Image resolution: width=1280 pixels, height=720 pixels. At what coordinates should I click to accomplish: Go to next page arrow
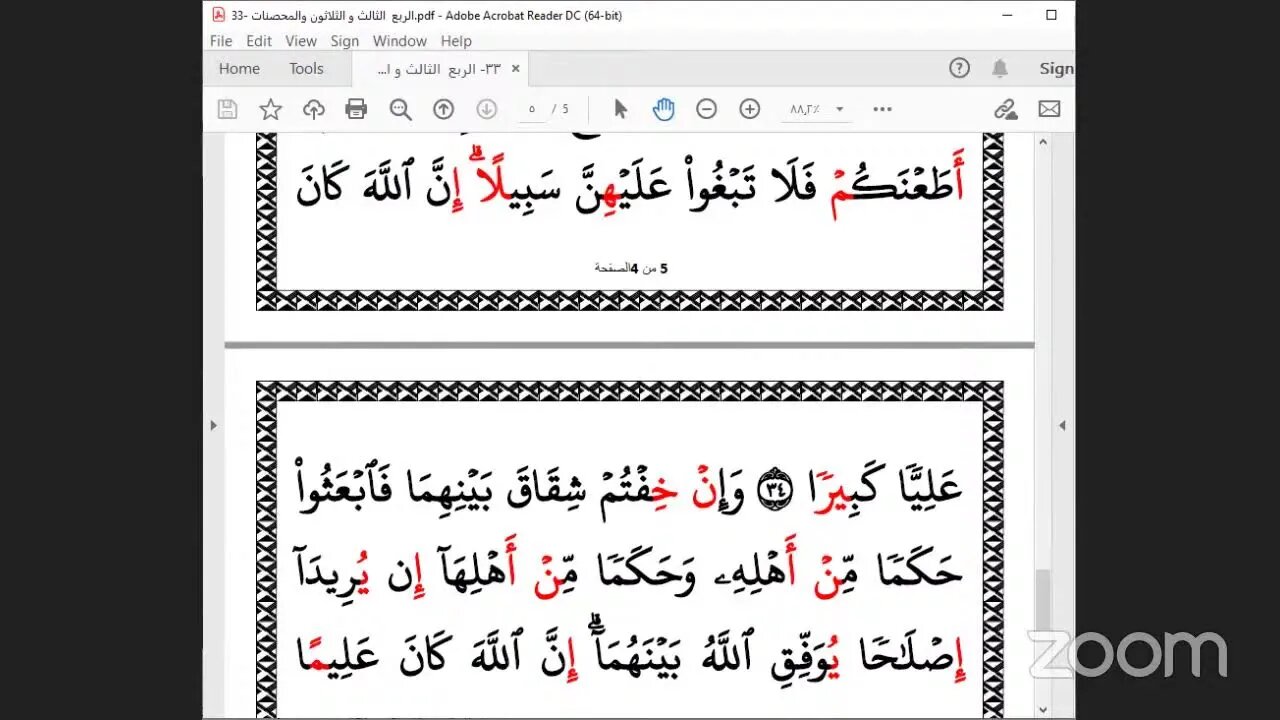[487, 109]
